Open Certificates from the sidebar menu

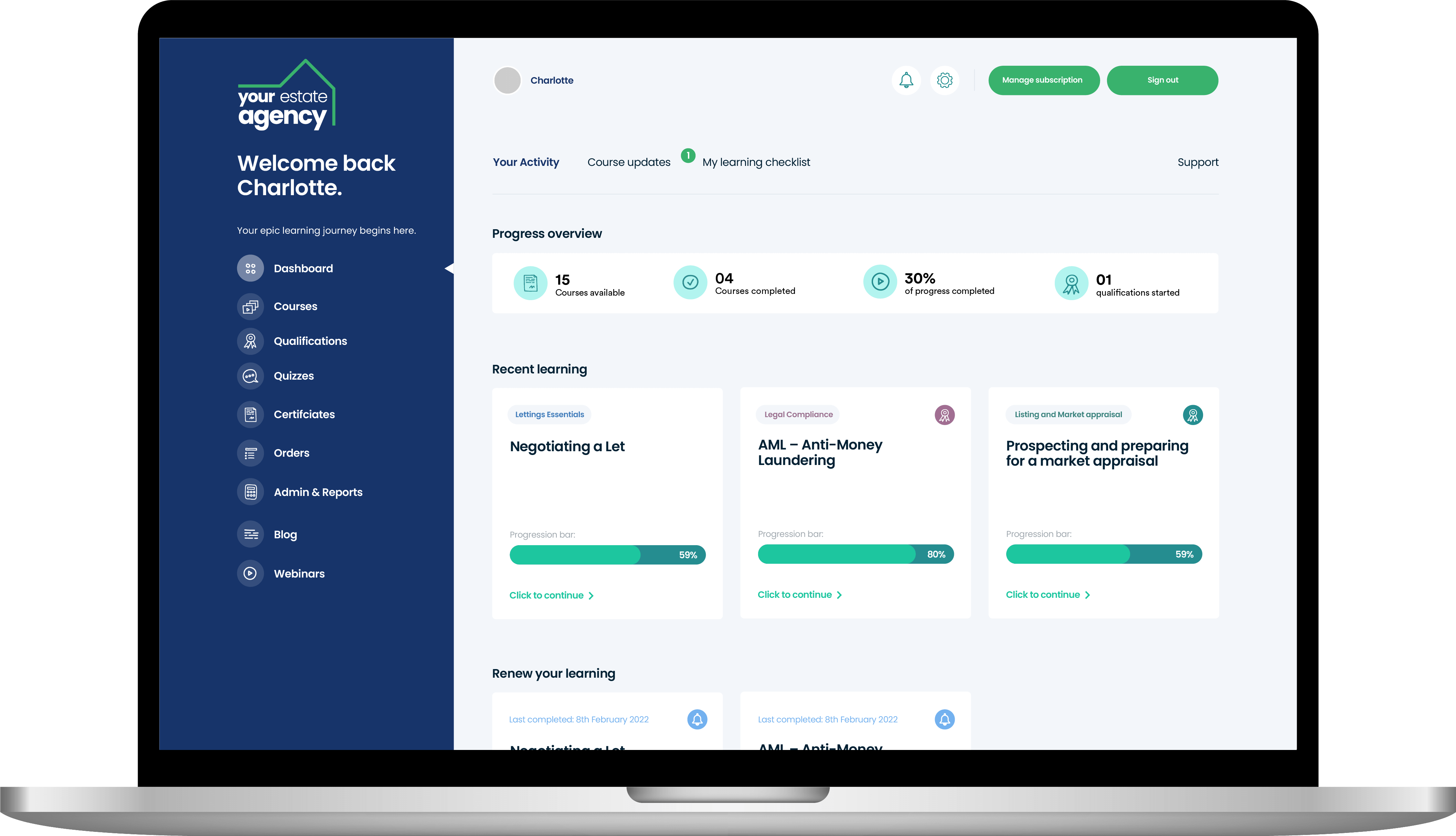[x=304, y=414]
